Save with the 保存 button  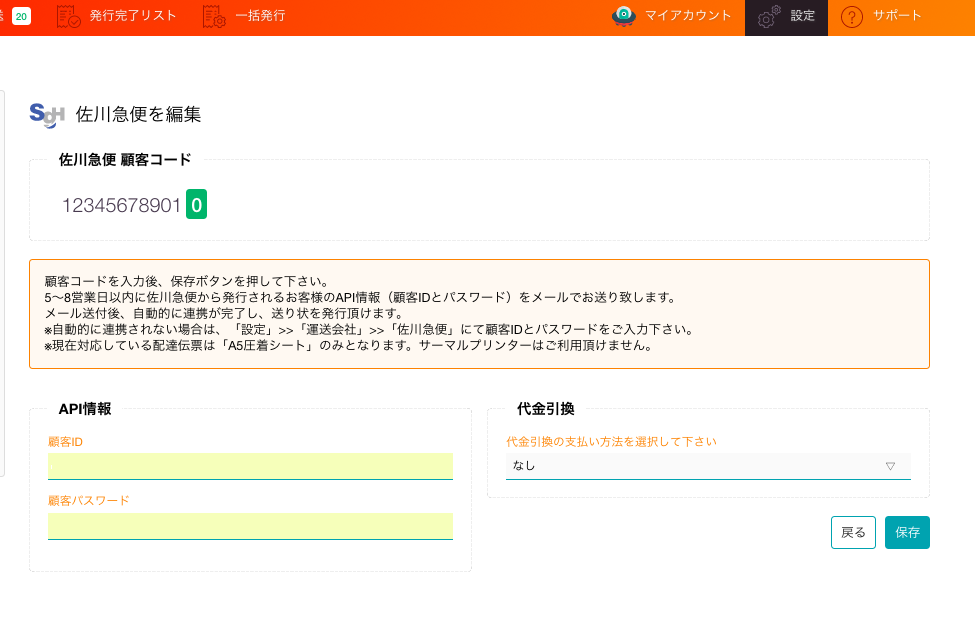click(907, 533)
